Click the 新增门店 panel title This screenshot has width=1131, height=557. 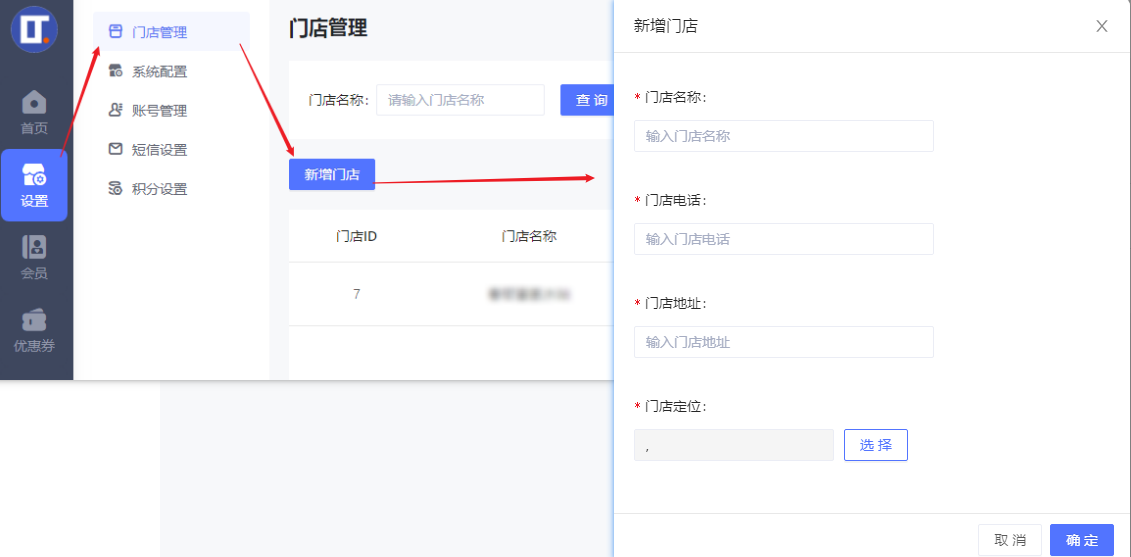click(665, 27)
